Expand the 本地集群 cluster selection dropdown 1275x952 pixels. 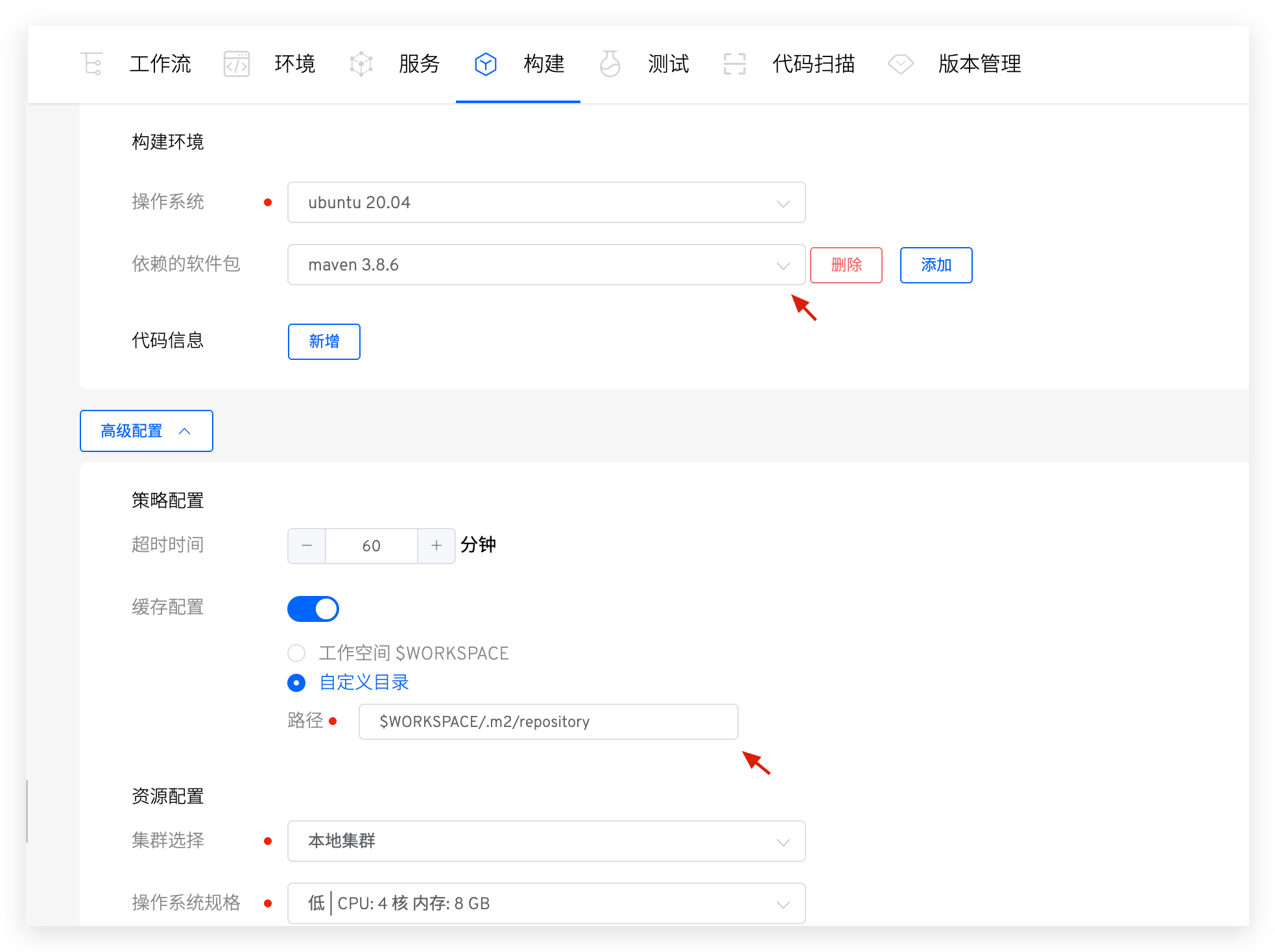click(x=546, y=841)
